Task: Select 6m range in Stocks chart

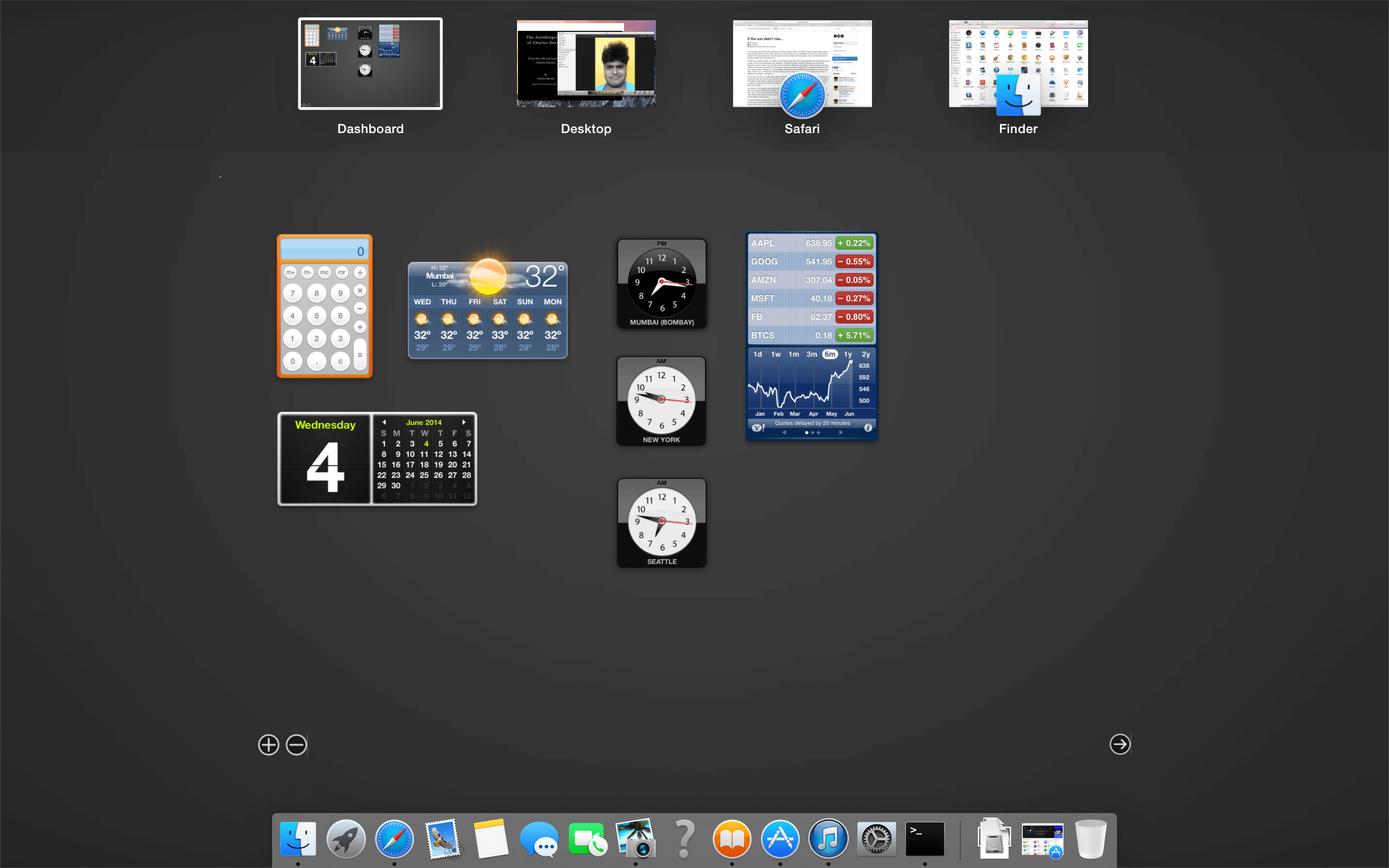Action: 830,354
